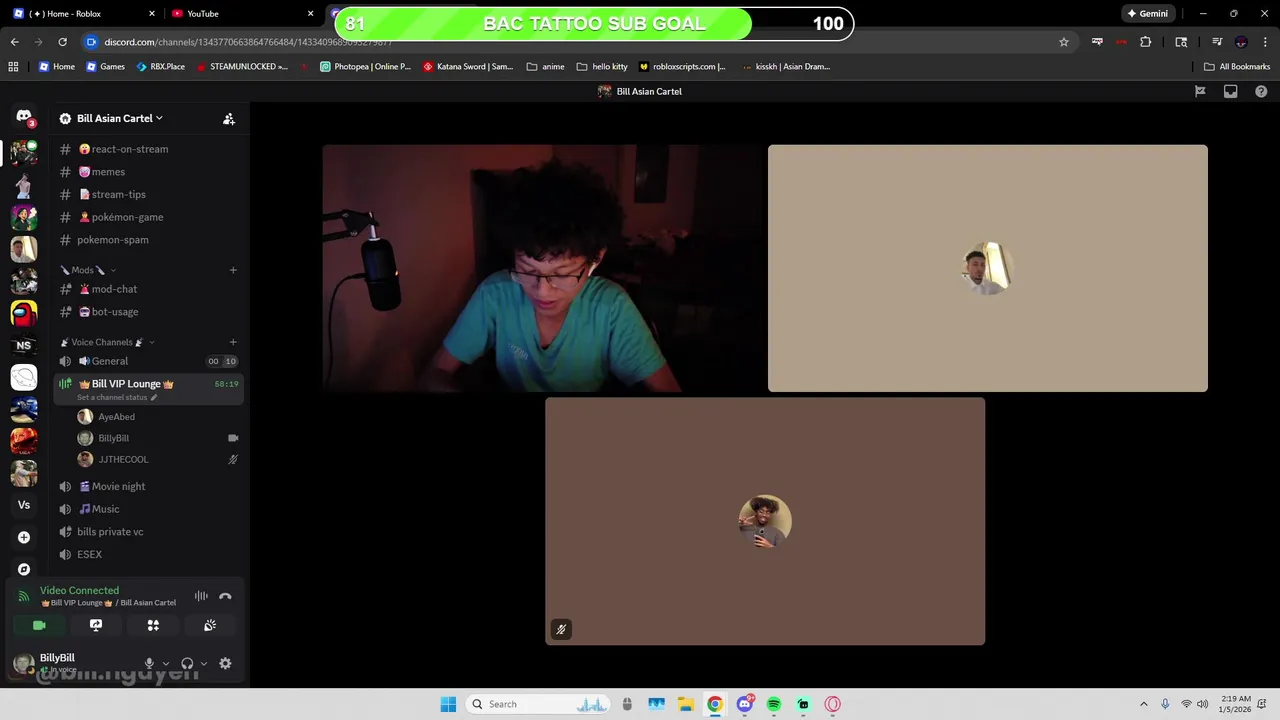The image size is (1280, 720).
Task: Open Chrome extensions puzzle icon
Action: pyautogui.click(x=1146, y=42)
